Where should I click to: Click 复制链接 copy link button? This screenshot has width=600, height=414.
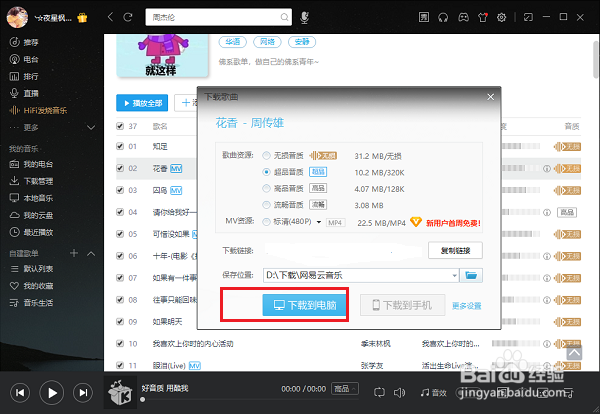(x=455, y=251)
